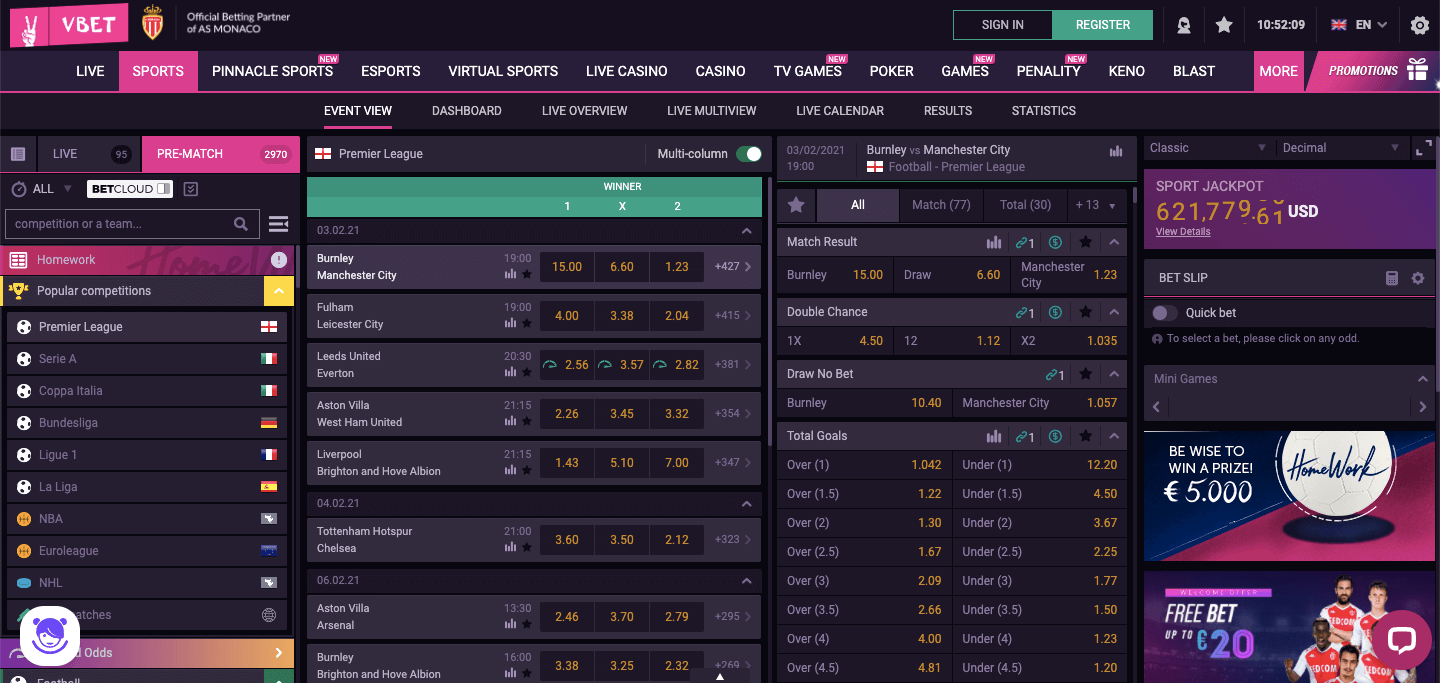The width and height of the screenshot is (1440, 683).
Task: Open the Homework €5.000 prize banner
Action: 1289,496
